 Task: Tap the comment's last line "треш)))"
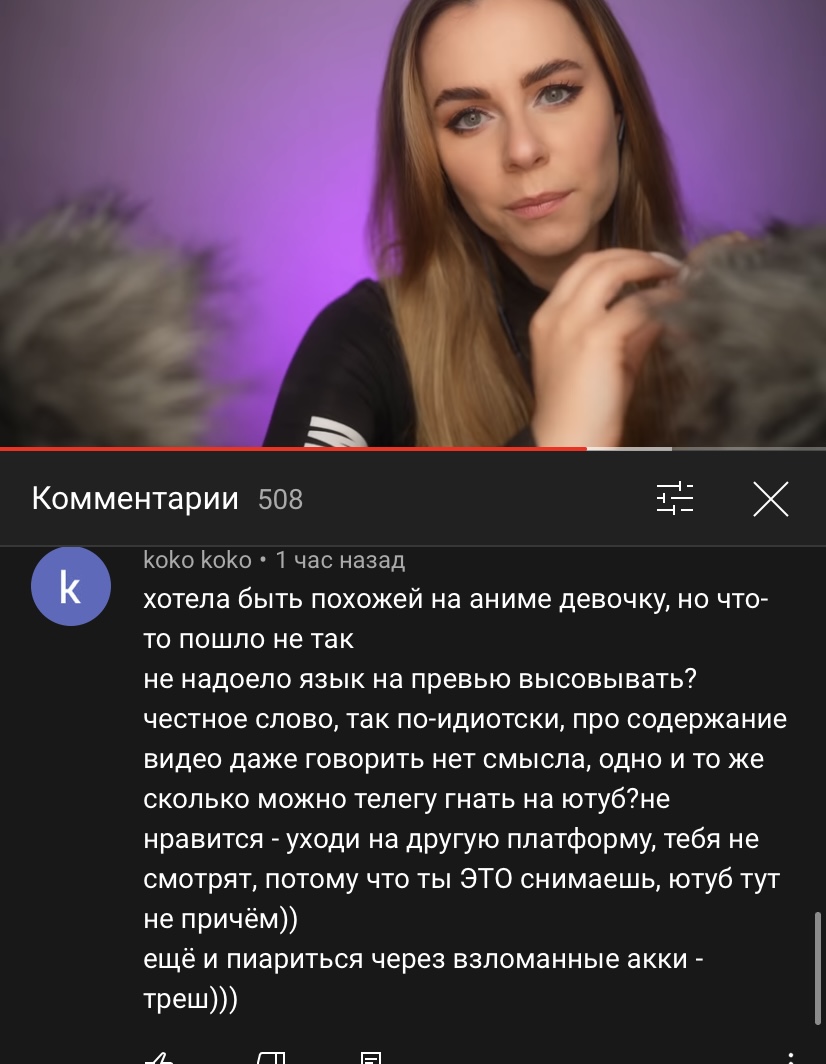pos(191,999)
